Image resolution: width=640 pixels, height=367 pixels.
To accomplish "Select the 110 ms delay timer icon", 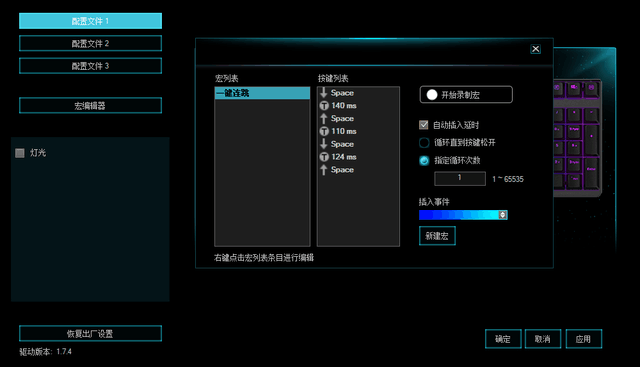I will pyautogui.click(x=324, y=131).
